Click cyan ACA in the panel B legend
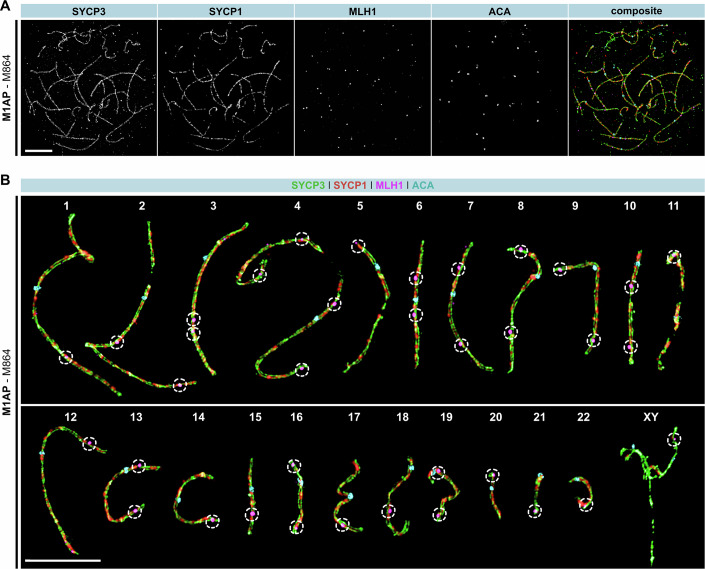The image size is (705, 569). [x=423, y=185]
